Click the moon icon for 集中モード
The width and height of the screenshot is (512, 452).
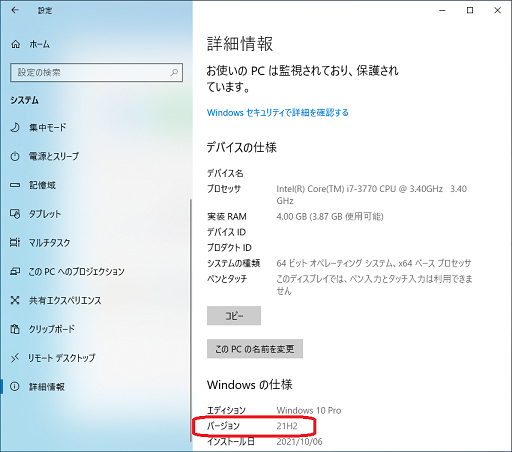pyautogui.click(x=15, y=127)
